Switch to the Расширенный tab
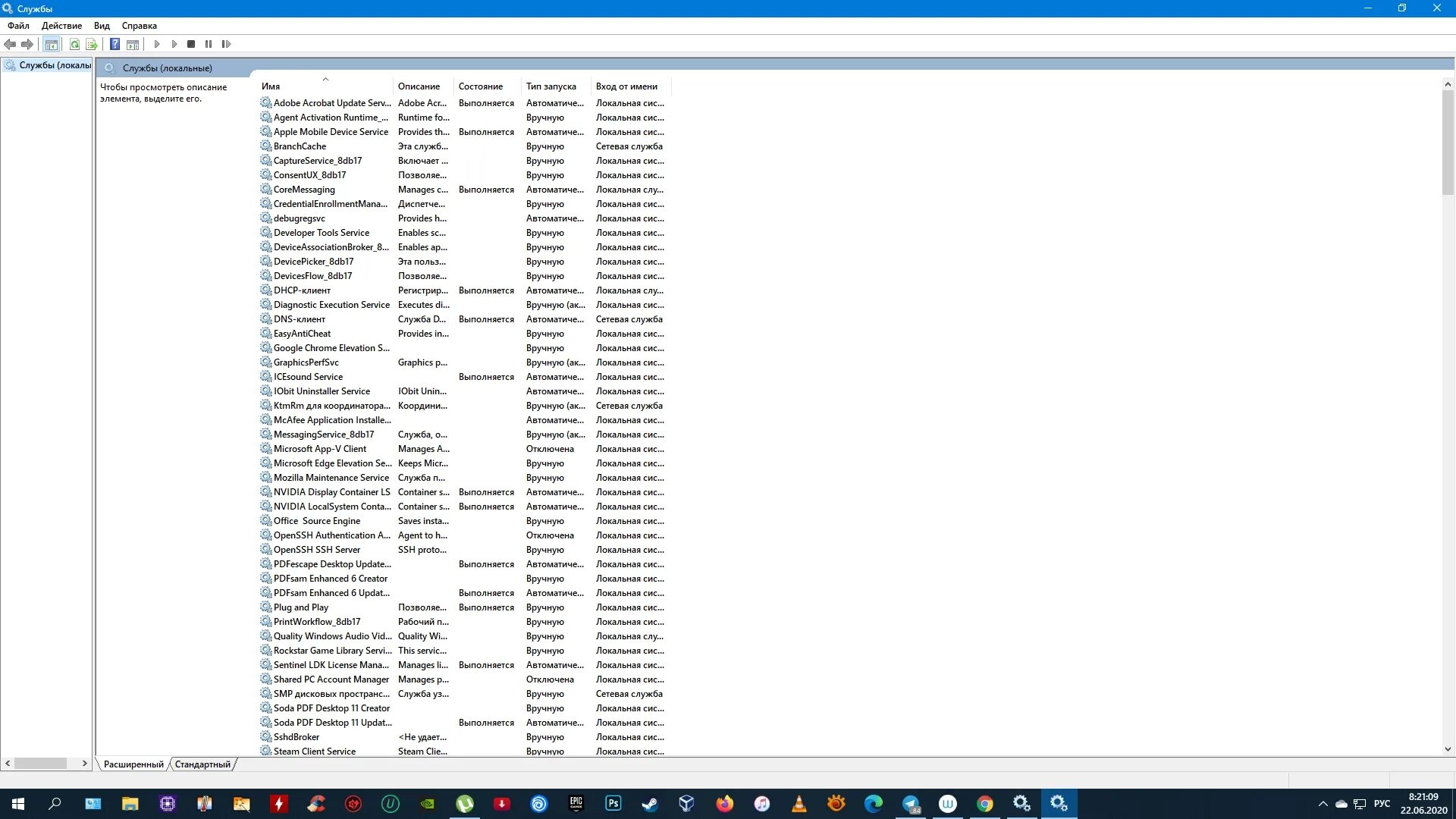This screenshot has height=819, width=1456. point(133,764)
